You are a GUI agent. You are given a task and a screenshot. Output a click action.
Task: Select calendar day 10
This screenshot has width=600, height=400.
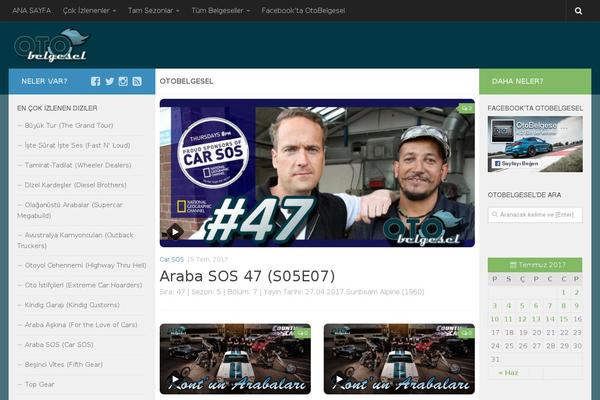pos(494,319)
